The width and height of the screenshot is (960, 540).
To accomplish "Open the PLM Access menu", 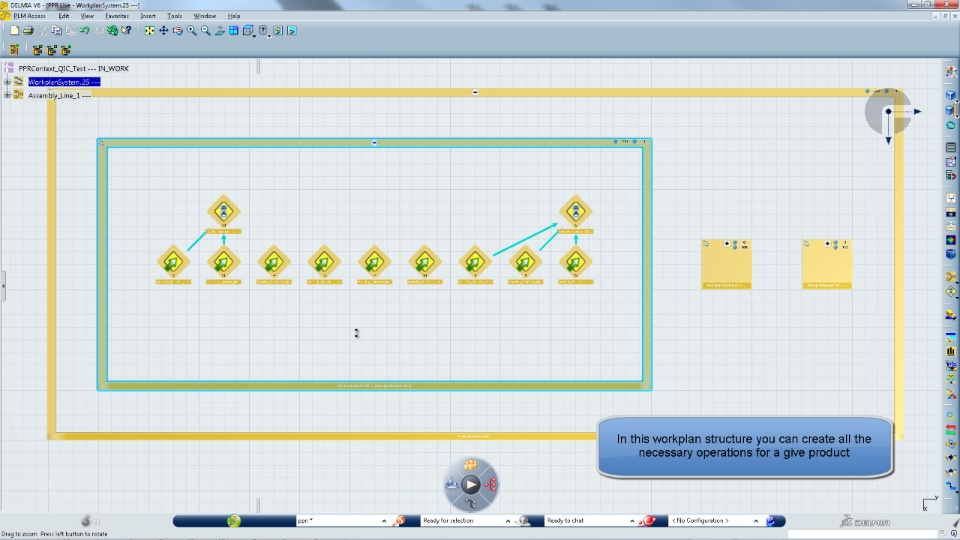I will pos(29,16).
